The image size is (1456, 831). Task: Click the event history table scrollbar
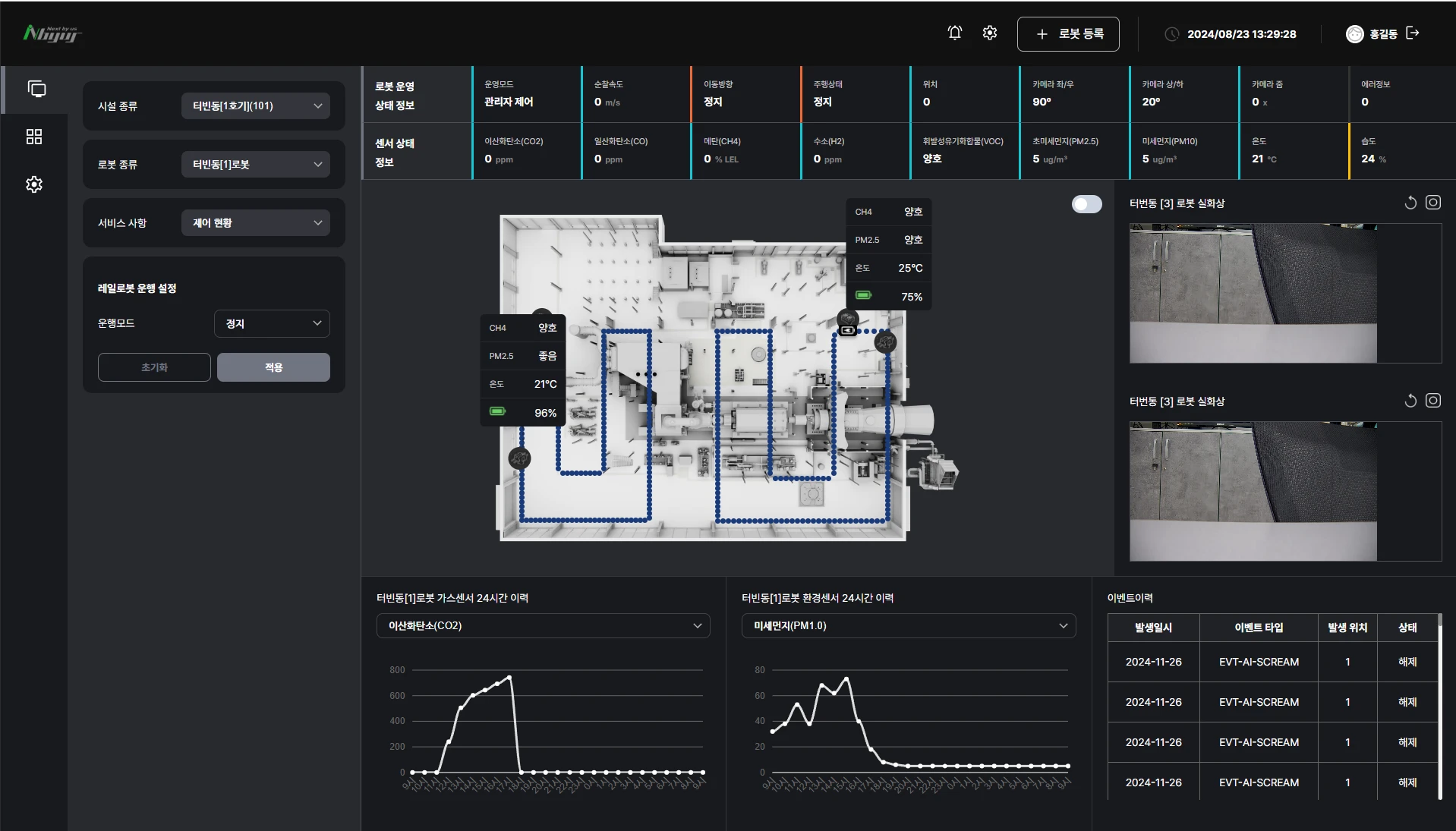point(1439,707)
